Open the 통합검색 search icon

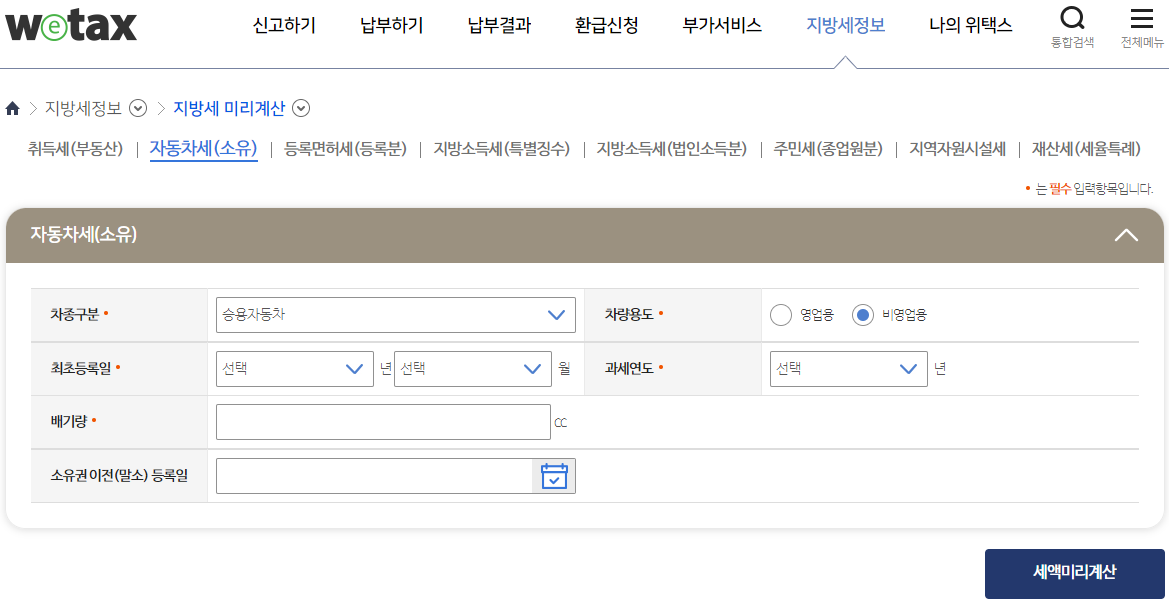point(1072,16)
